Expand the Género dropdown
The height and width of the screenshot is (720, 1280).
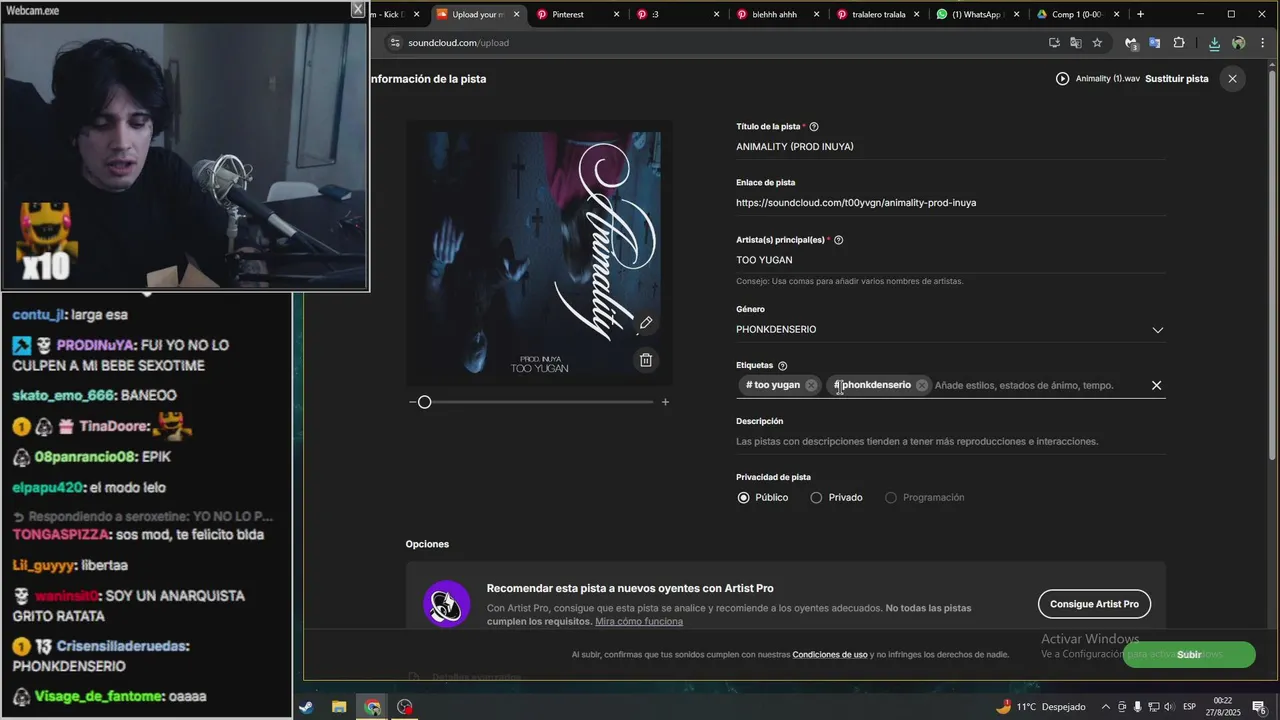coord(1157,330)
